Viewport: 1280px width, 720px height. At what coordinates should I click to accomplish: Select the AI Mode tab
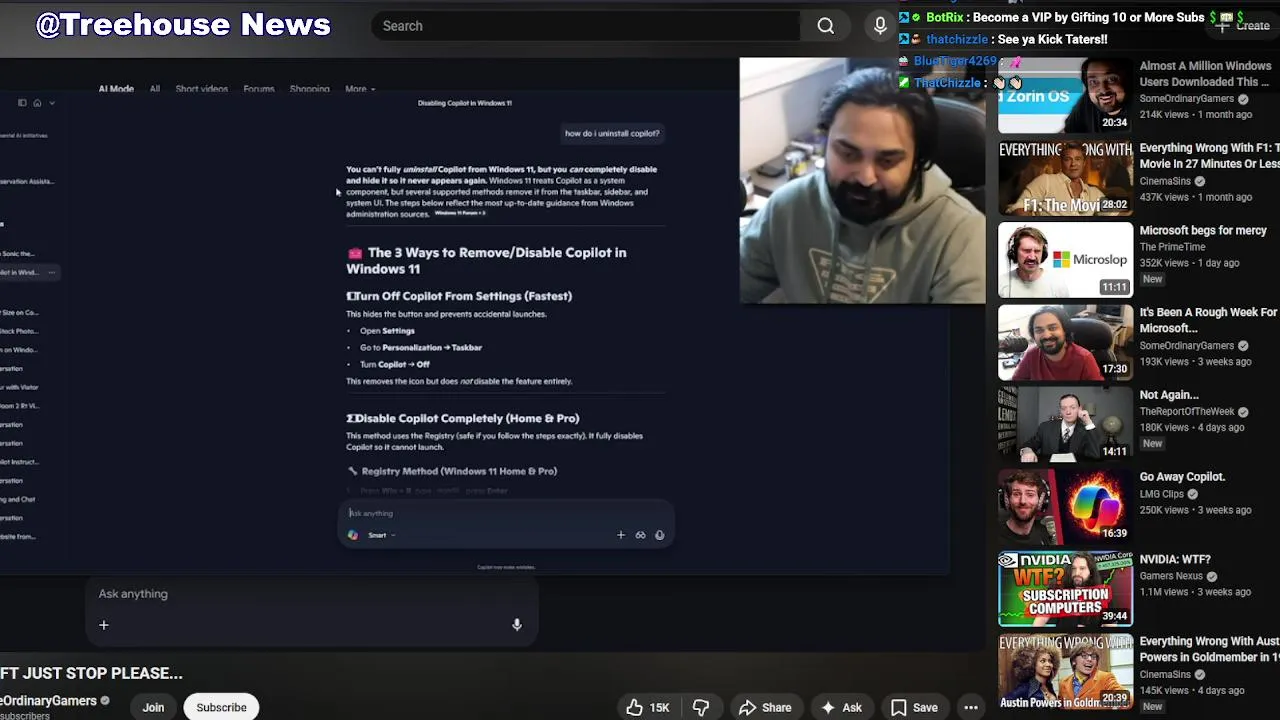tap(116, 89)
